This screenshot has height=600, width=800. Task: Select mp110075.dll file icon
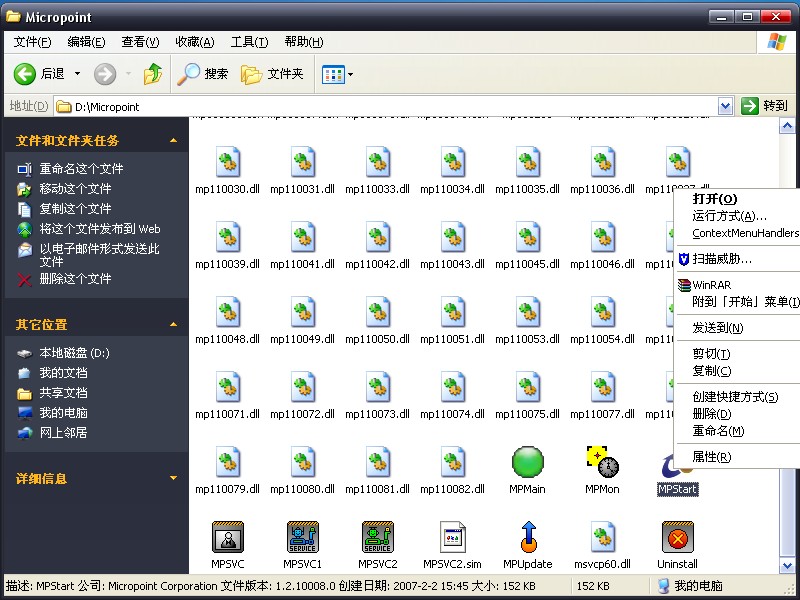point(528,387)
